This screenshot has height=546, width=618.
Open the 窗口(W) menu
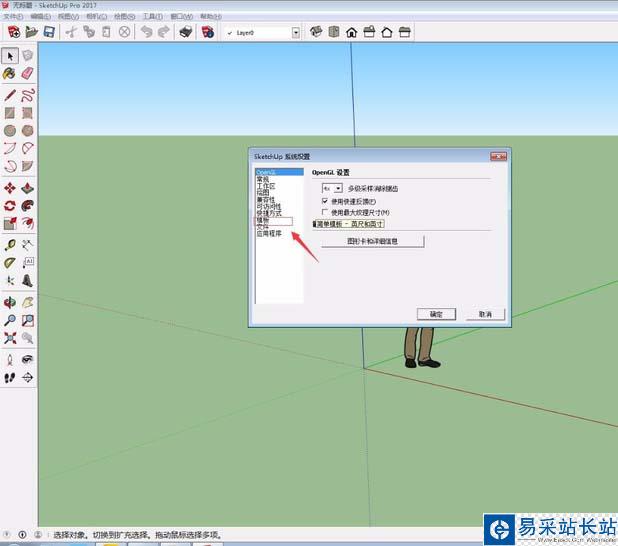pyautogui.click(x=182, y=17)
